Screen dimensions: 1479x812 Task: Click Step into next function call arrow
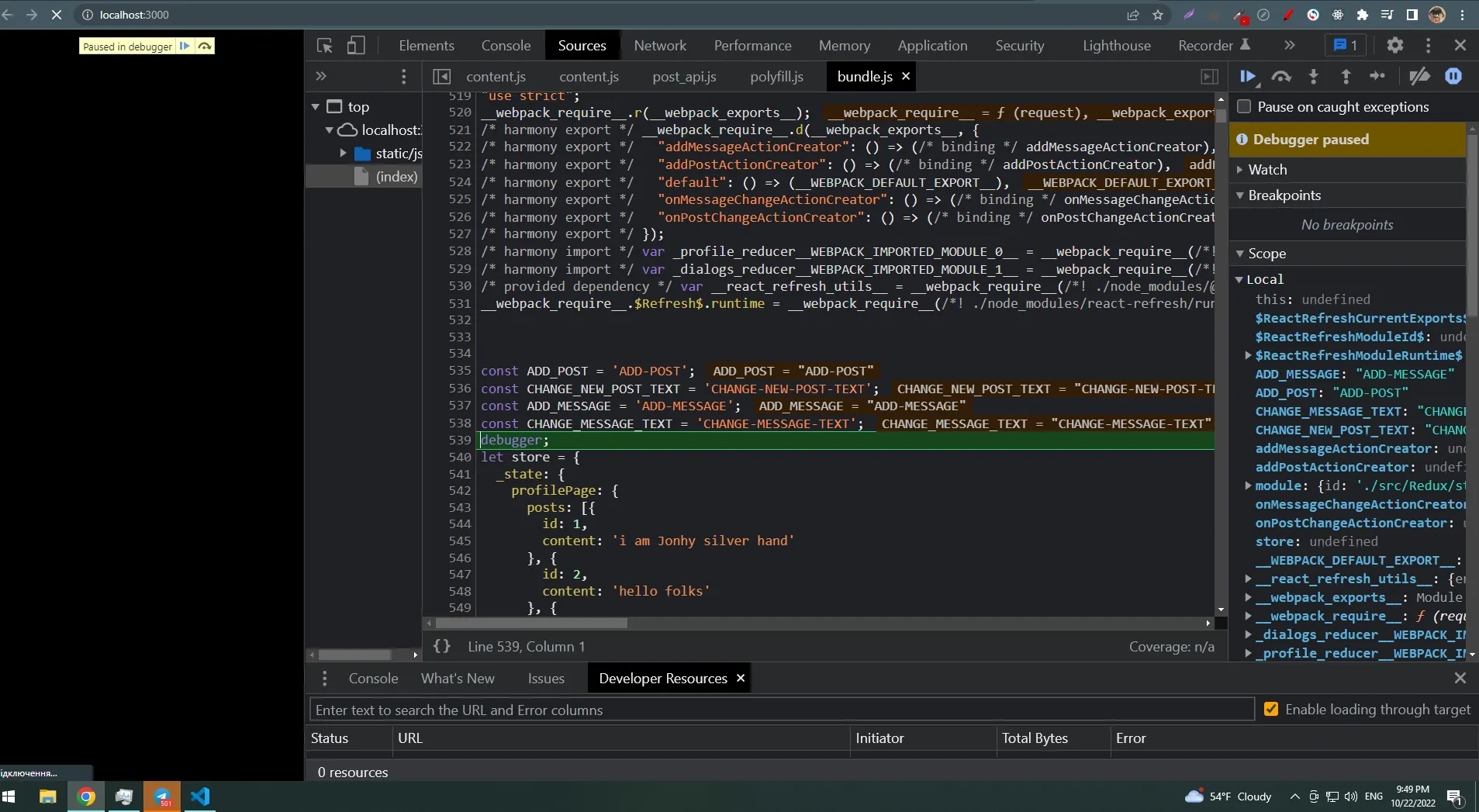pos(1313,76)
